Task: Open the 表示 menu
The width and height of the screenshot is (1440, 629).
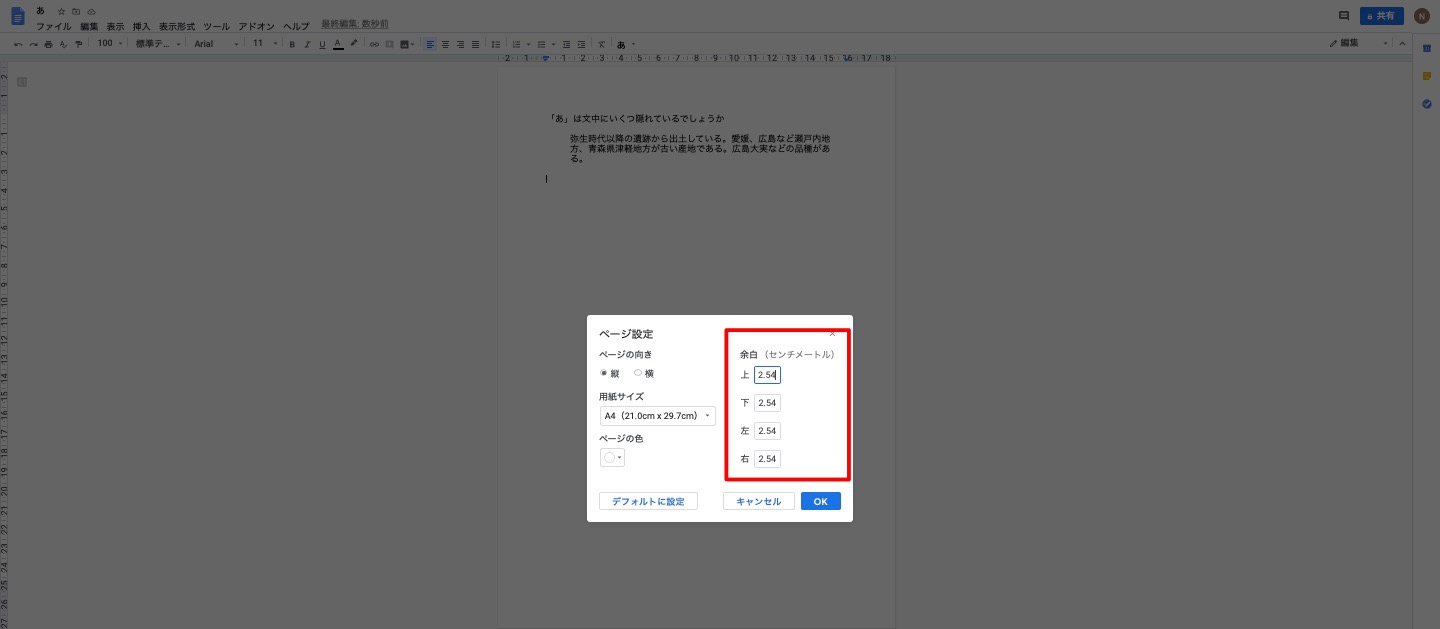Action: tap(116, 25)
